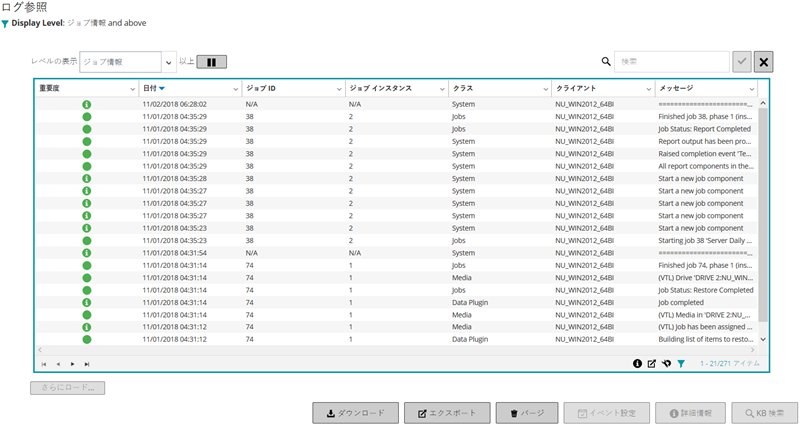
Task: Click severity icon of 'Finished job 74' row
Action: pyautogui.click(x=87, y=265)
